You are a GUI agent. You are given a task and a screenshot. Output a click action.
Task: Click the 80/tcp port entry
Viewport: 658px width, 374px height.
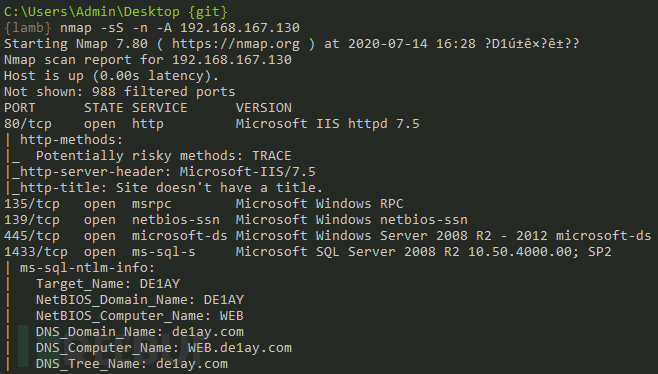(x=28, y=124)
